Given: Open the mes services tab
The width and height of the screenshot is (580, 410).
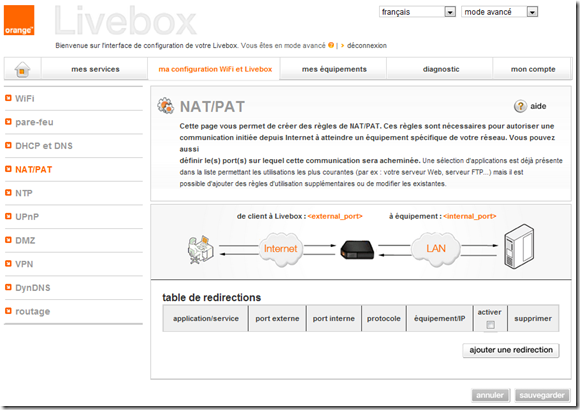Looking at the screenshot, I should click(95, 69).
